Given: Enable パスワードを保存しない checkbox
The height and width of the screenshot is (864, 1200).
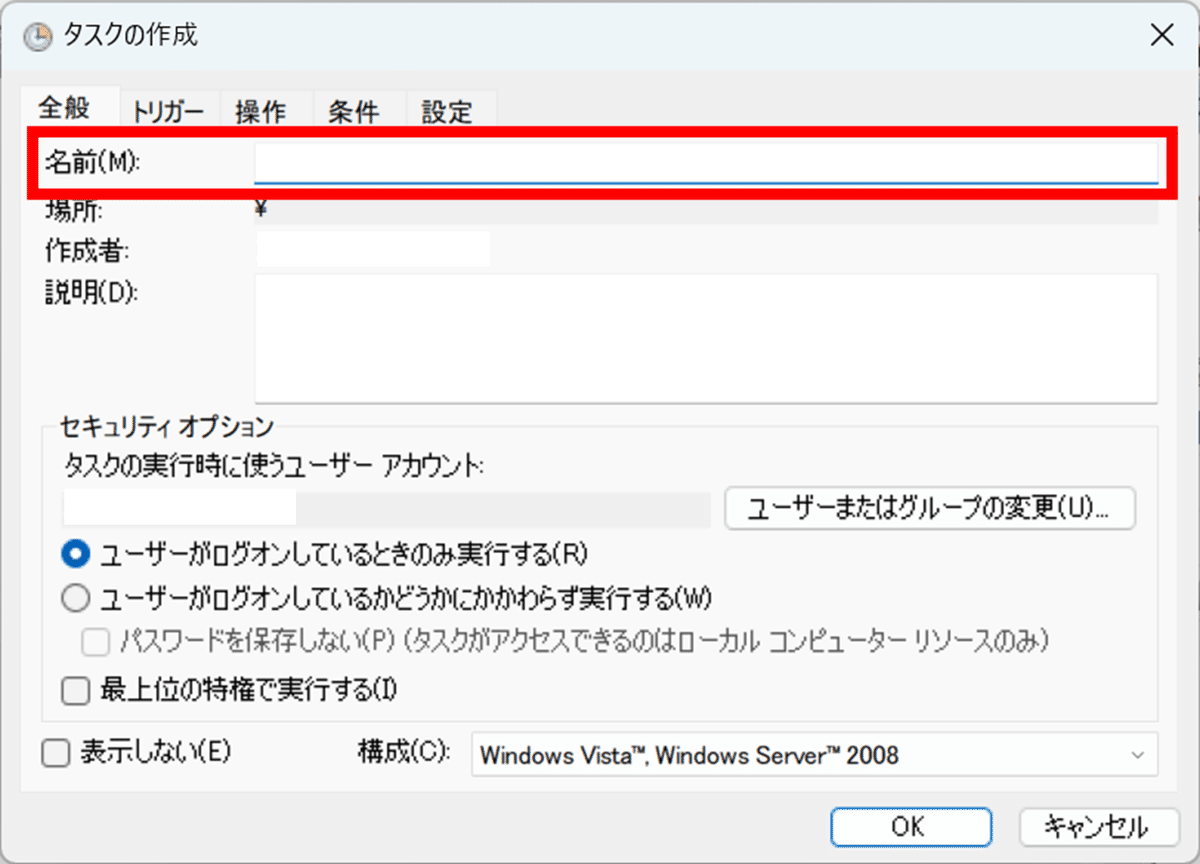Looking at the screenshot, I should (x=95, y=642).
